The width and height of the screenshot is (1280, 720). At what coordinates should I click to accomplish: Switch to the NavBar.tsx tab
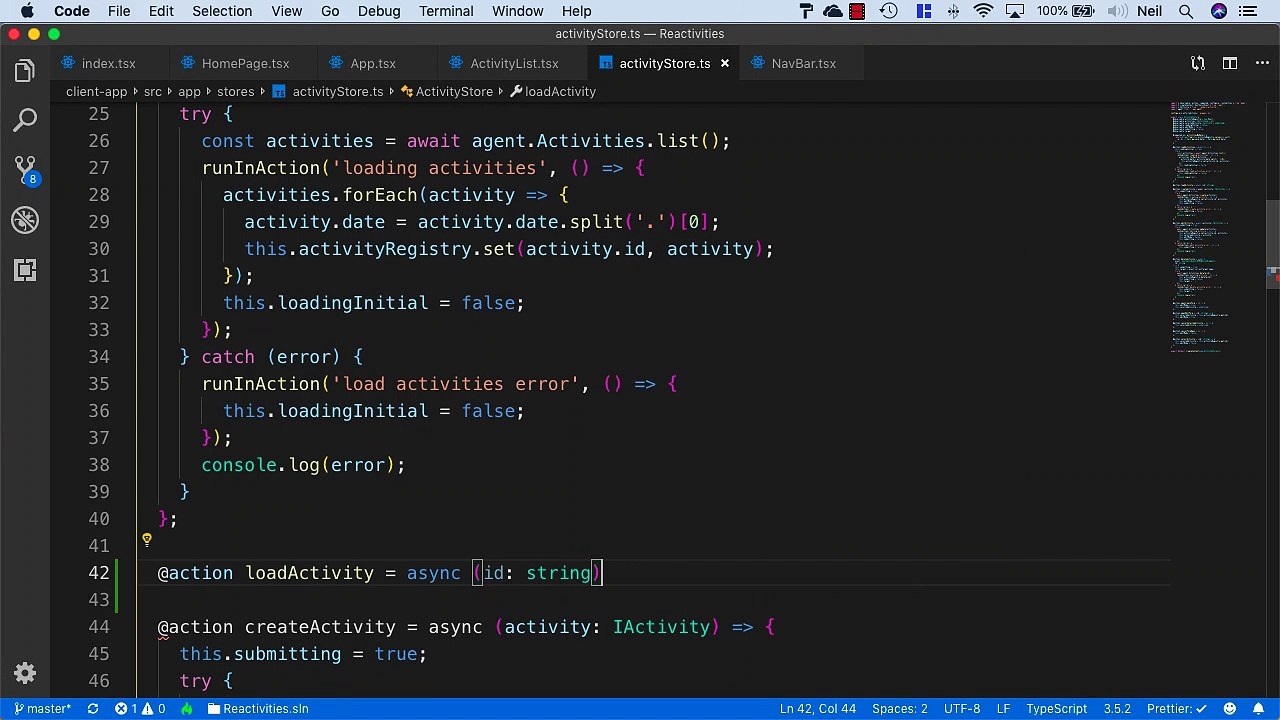[803, 63]
